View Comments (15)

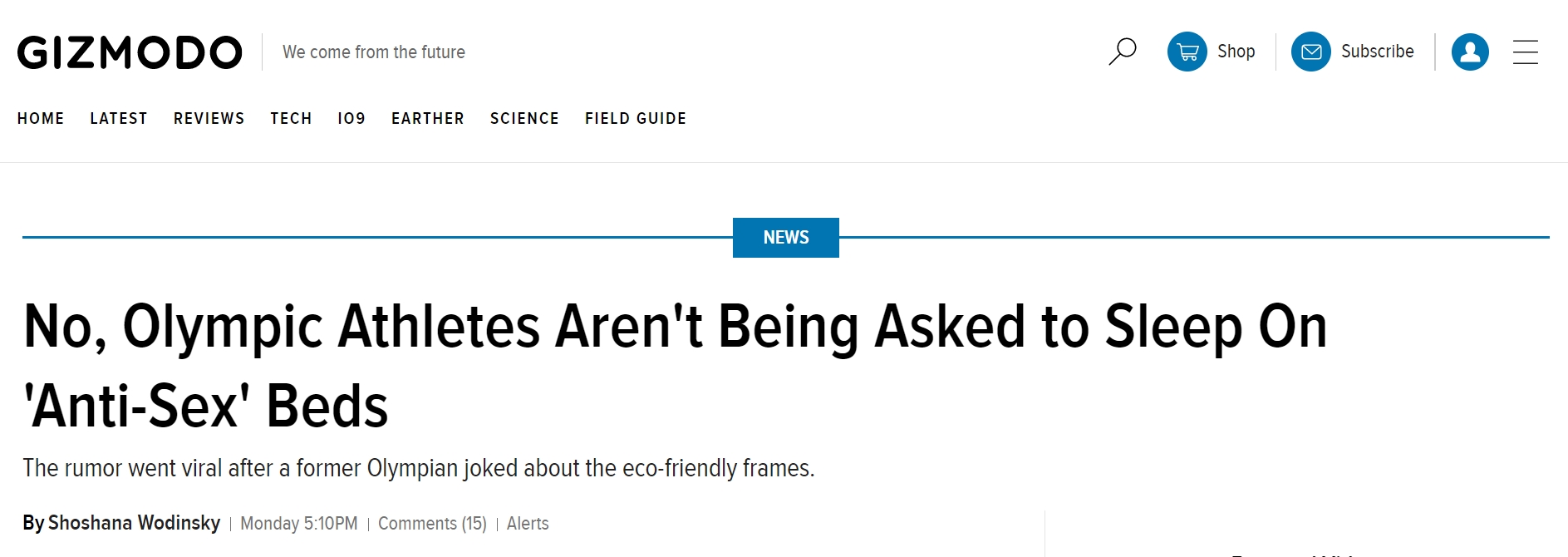coord(432,524)
